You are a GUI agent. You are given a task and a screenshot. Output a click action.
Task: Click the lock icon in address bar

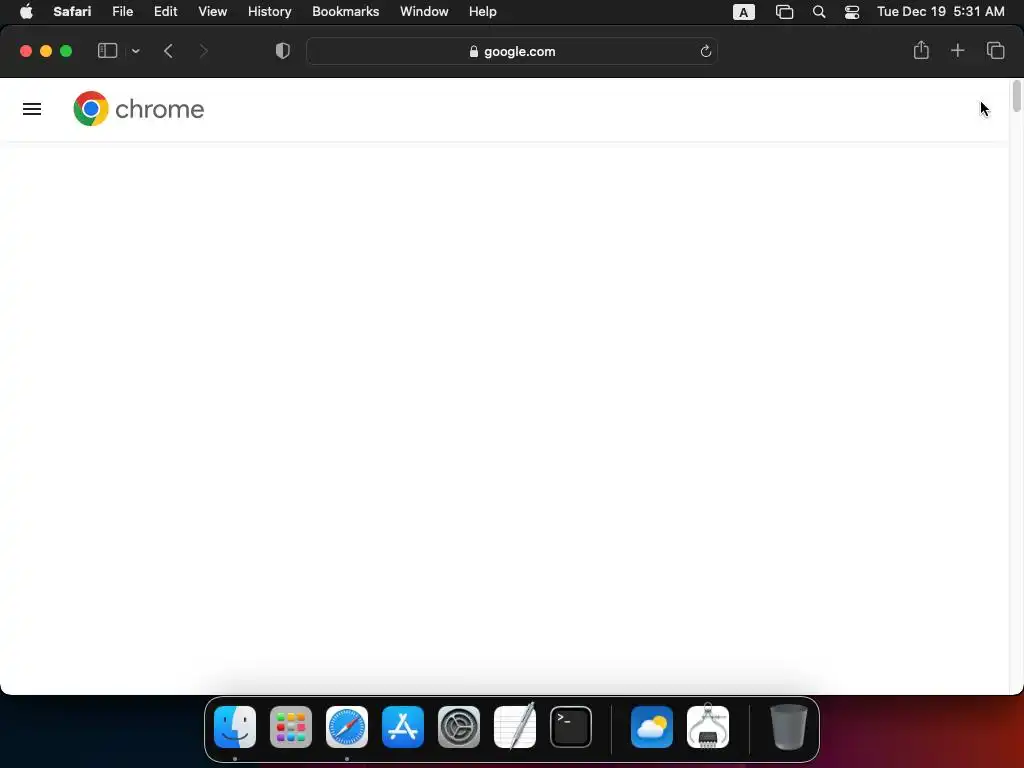pos(473,52)
